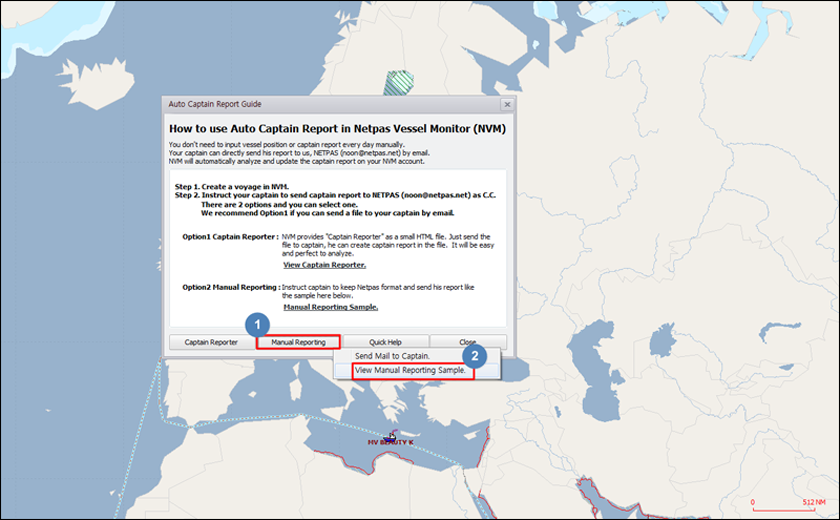Image resolution: width=840 pixels, height=520 pixels.
Task: Click the MV BEAUTY K vessel icon on the map
Action: pyautogui.click(x=391, y=436)
